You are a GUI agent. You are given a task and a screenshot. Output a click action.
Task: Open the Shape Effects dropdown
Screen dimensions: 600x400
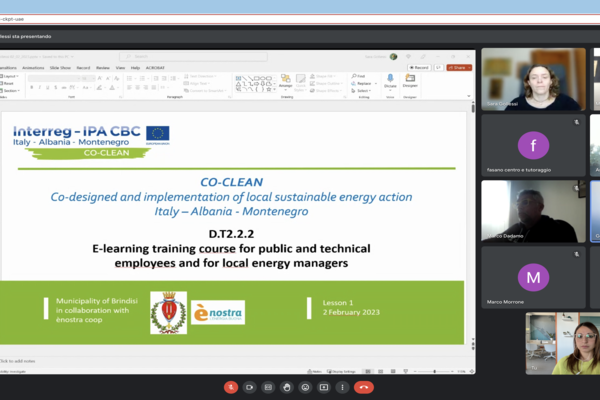[x=326, y=91]
